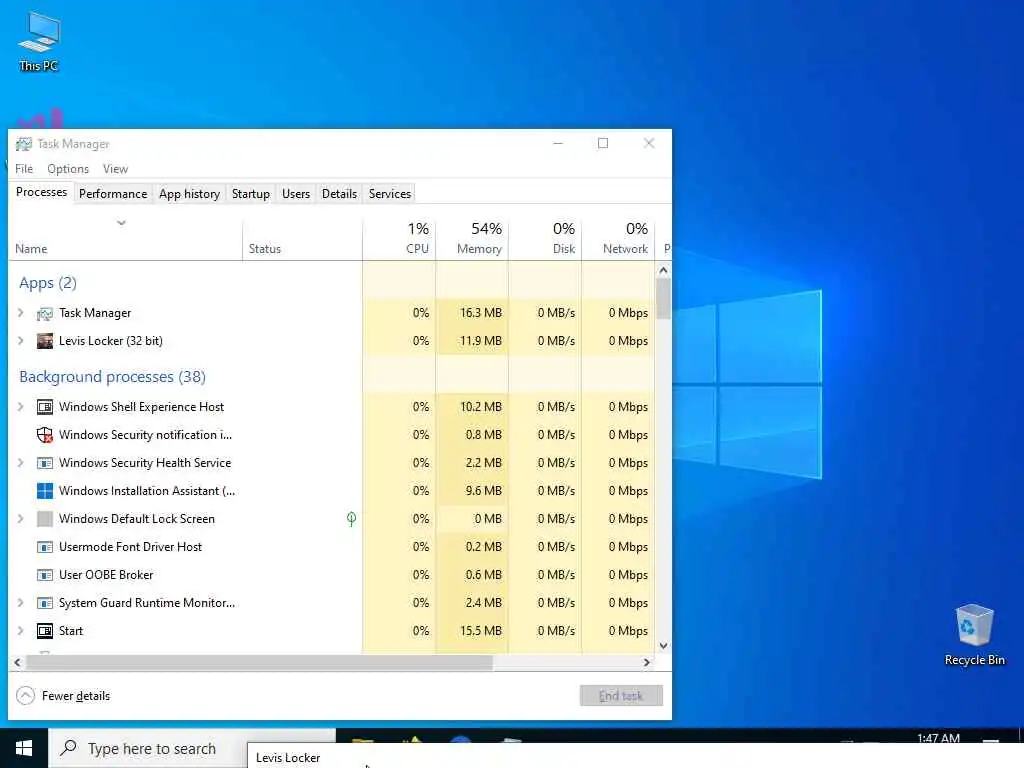Select the This PC desktop icon
Screen dimensions: 1024x768
coord(39,42)
